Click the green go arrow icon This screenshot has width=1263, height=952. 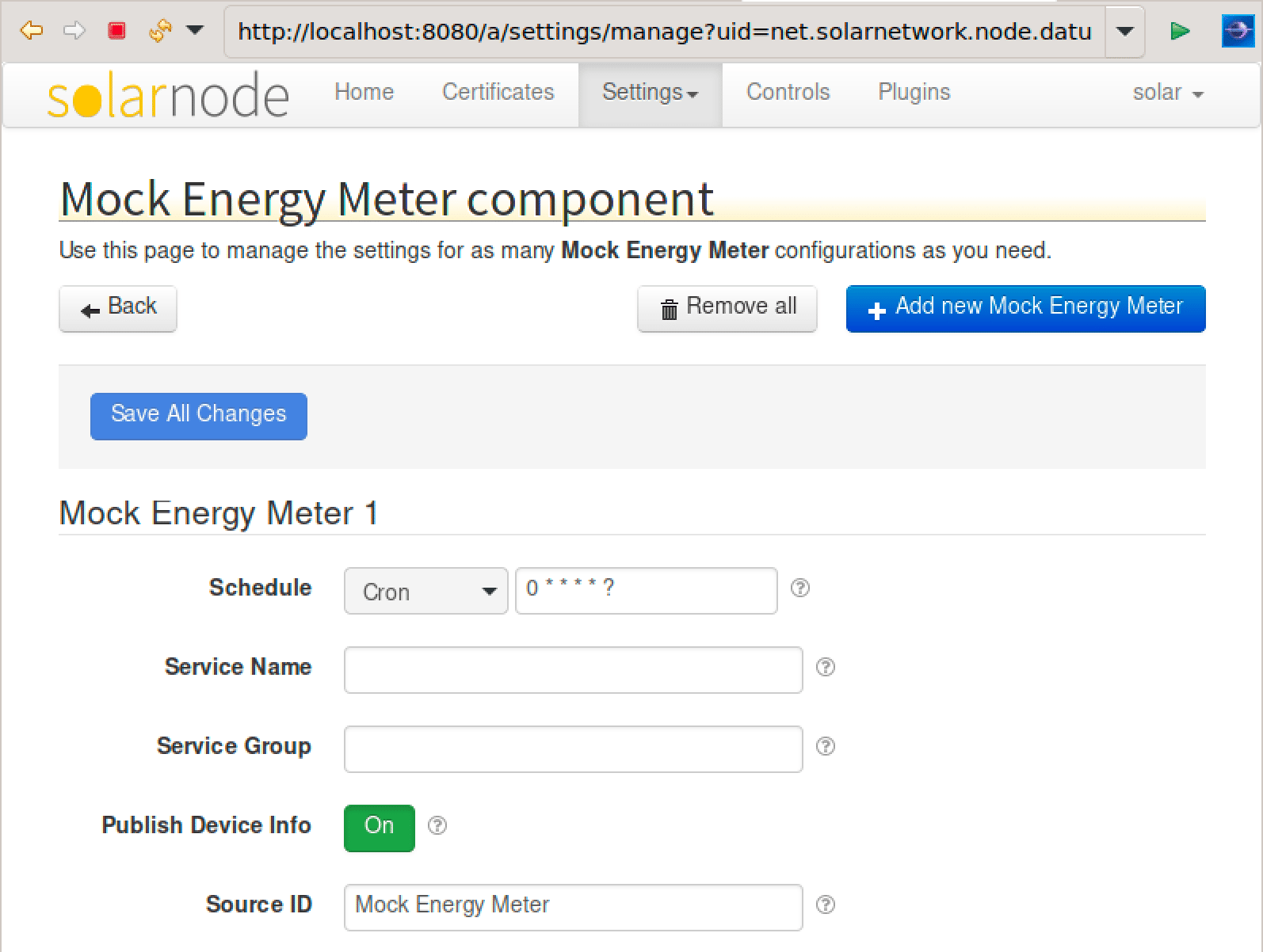(1180, 32)
